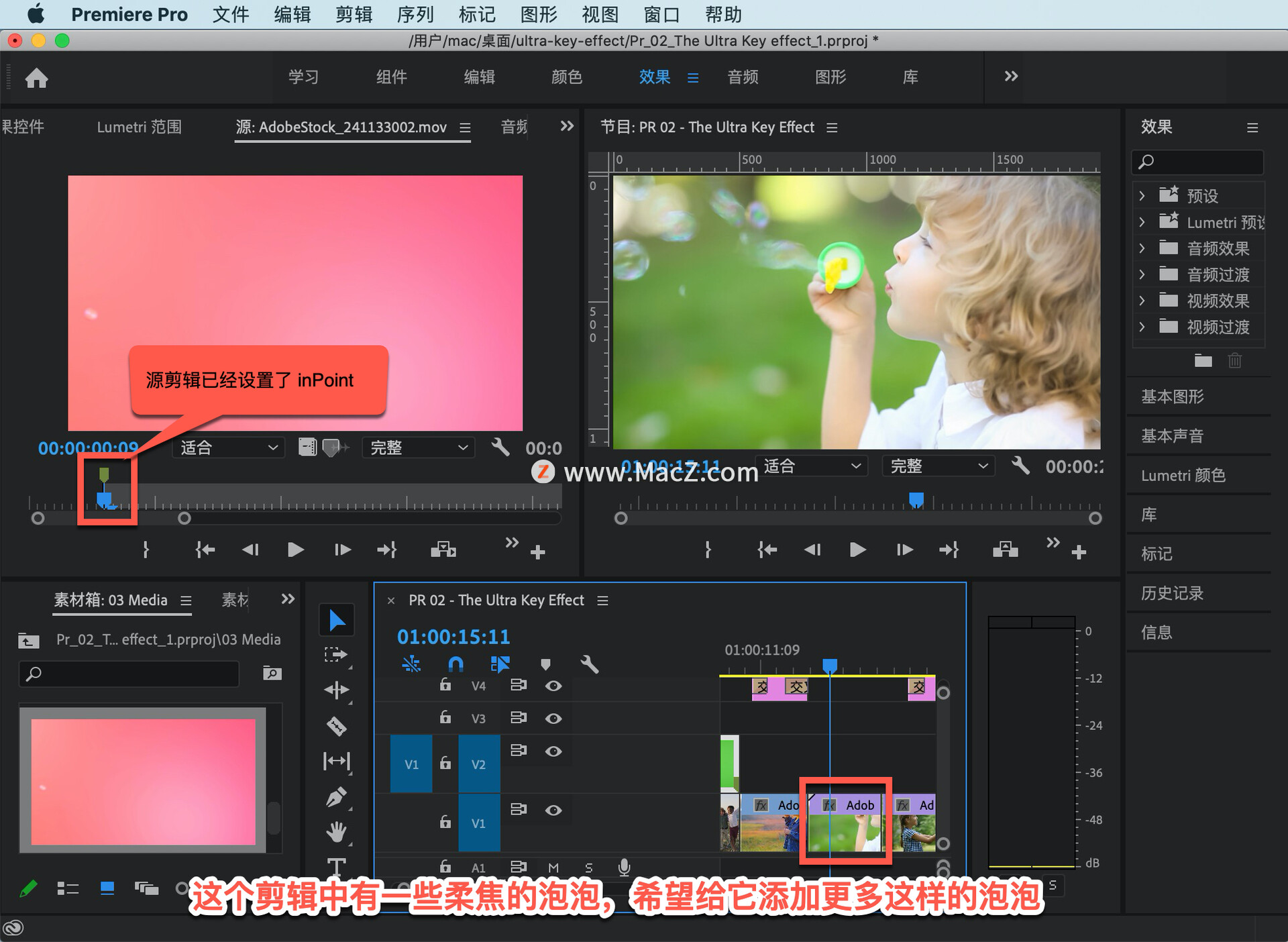Open Program monitor zoom dropdown 适合
The width and height of the screenshot is (1288, 942).
812,466
